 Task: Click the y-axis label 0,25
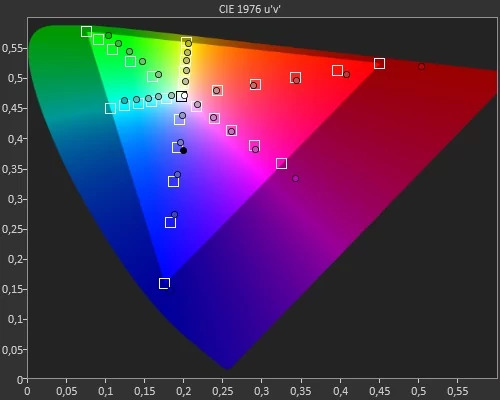(12, 229)
